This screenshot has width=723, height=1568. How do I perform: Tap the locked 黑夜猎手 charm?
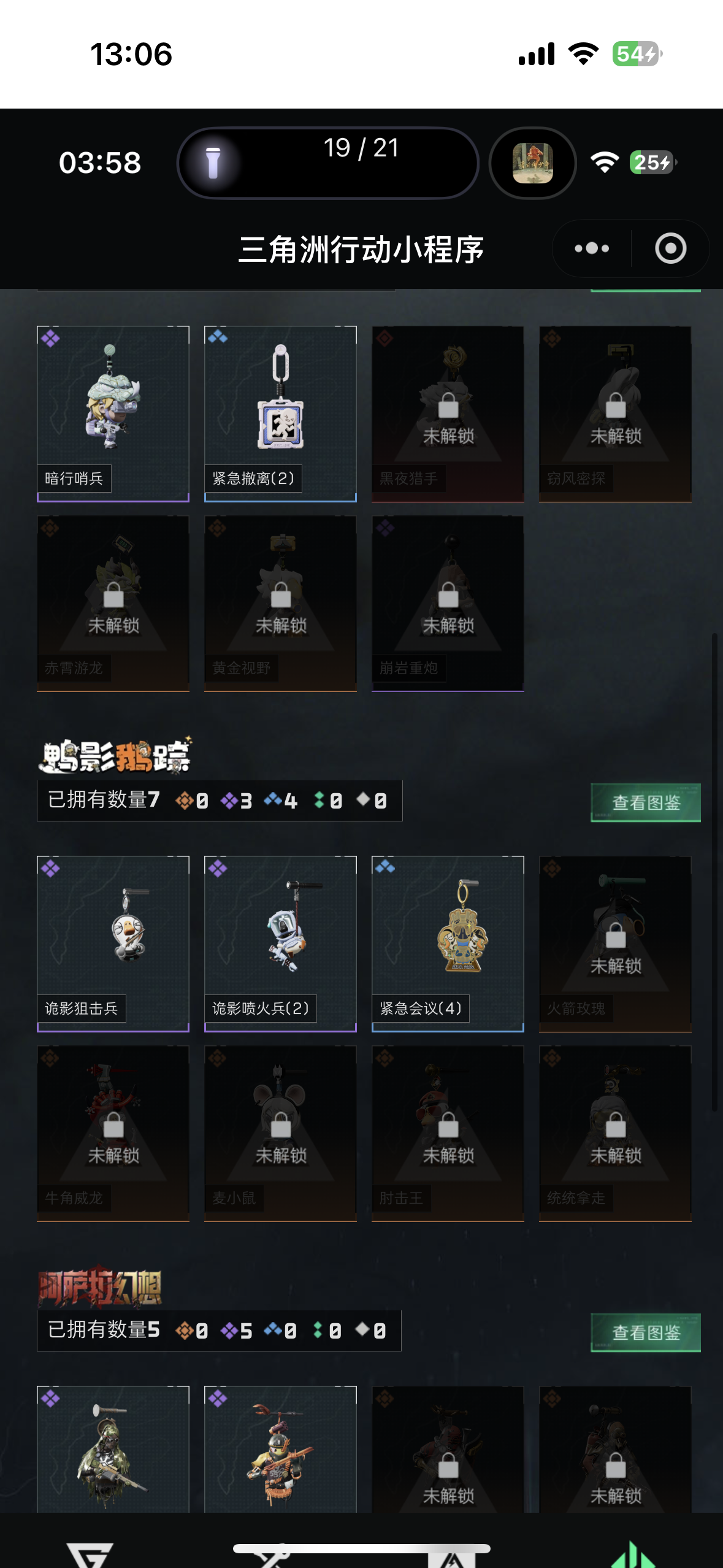448,413
